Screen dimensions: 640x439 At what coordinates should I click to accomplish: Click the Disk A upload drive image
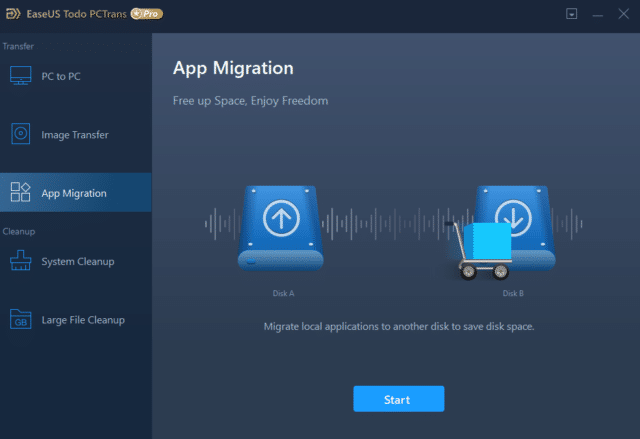click(281, 228)
